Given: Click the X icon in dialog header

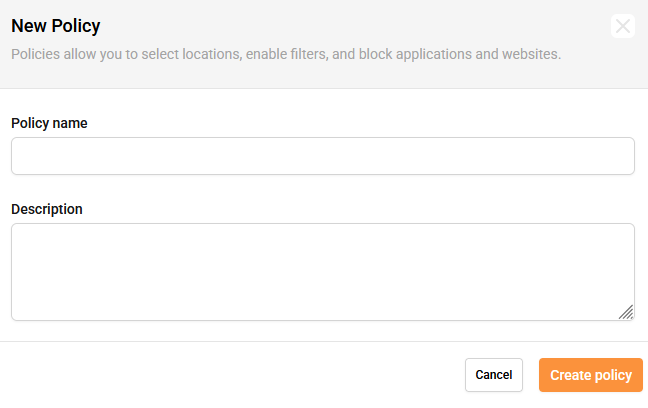Looking at the screenshot, I should click(x=623, y=26).
